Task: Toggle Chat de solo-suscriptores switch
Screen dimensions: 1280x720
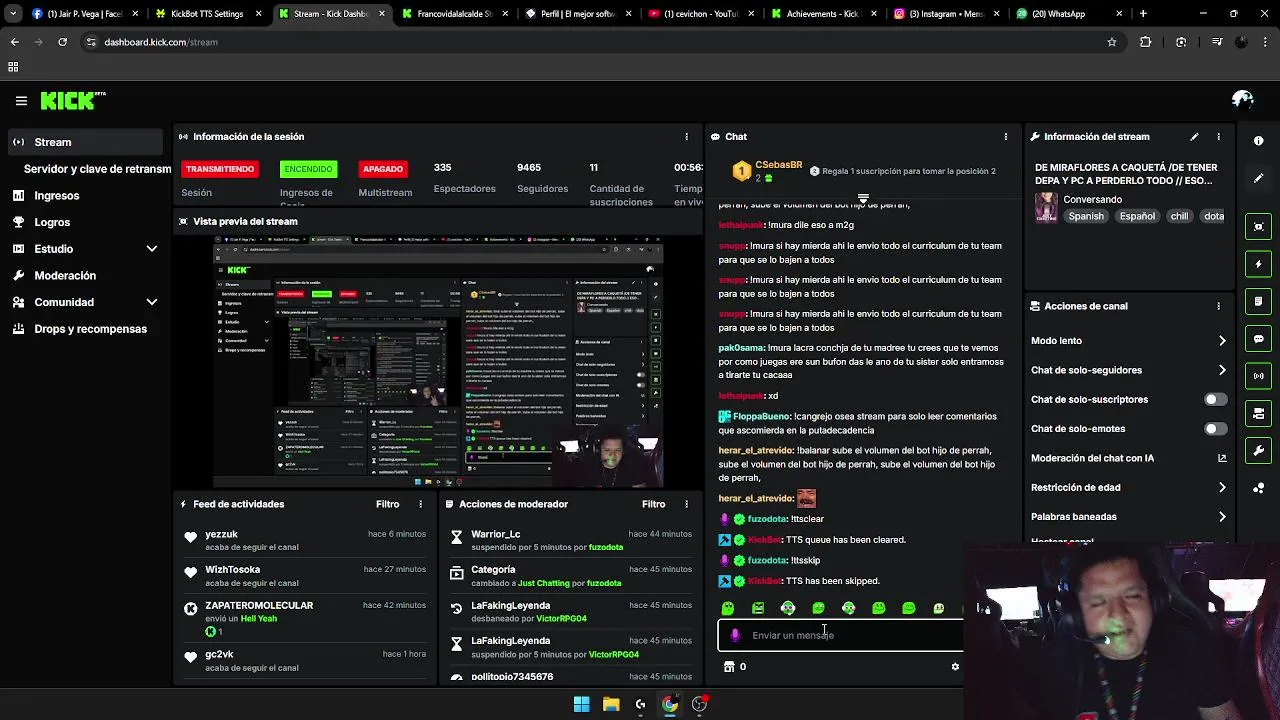Action: (x=1215, y=399)
